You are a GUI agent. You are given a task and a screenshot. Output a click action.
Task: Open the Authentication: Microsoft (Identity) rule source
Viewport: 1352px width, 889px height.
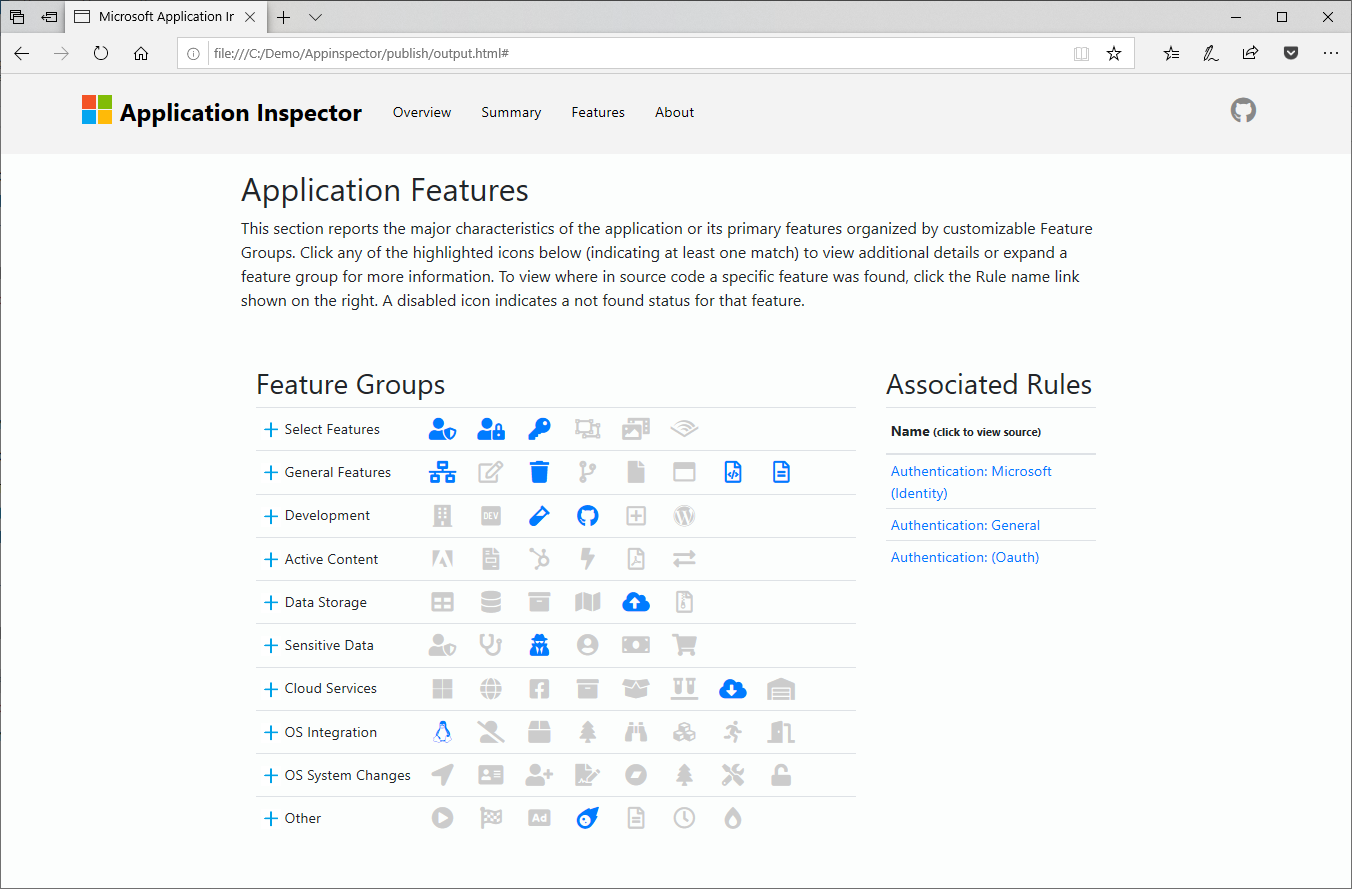tap(971, 481)
